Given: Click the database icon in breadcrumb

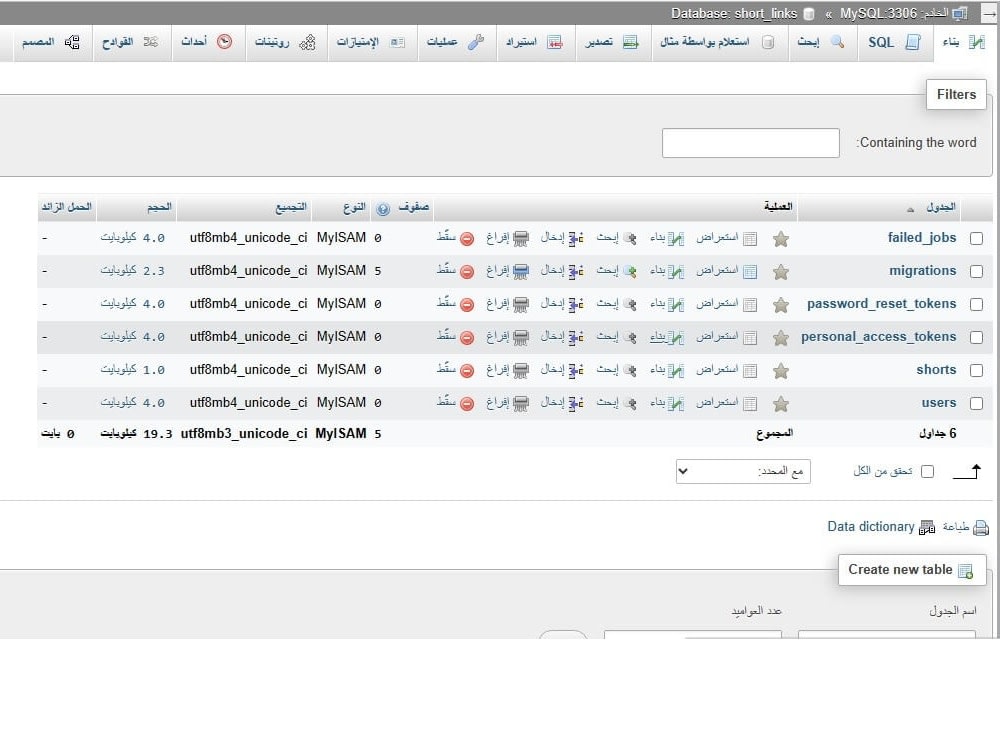Looking at the screenshot, I should 809,14.
